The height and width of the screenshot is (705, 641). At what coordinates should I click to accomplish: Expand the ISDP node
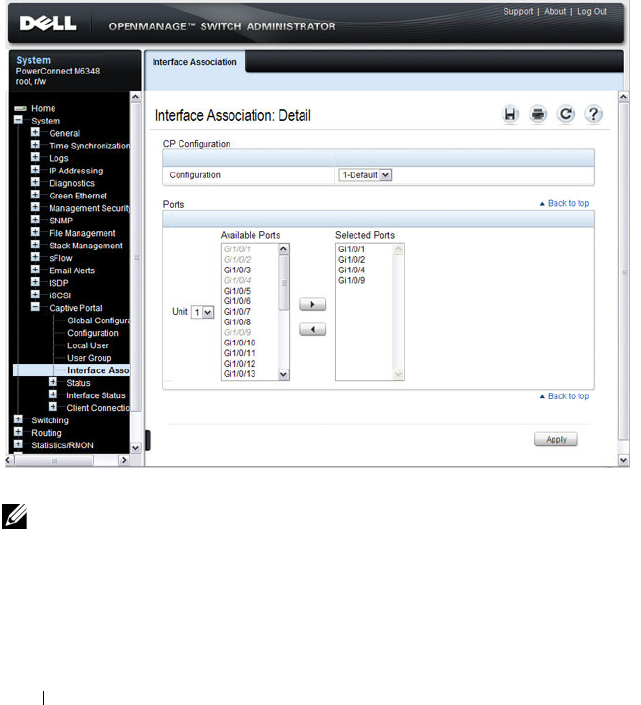(35, 282)
